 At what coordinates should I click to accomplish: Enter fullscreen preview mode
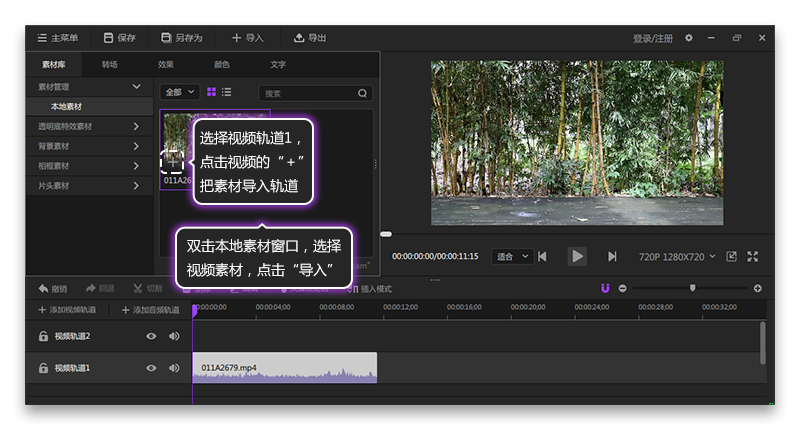tap(753, 256)
